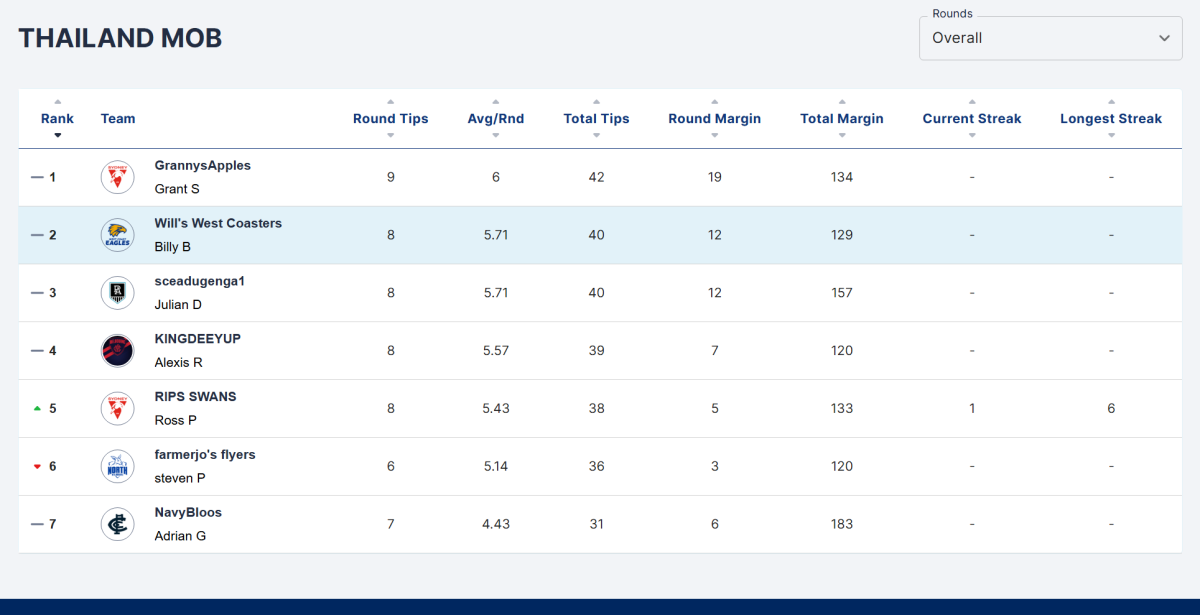1200x615 pixels.
Task: Open the GrannysApples team name
Action: [x=203, y=165]
